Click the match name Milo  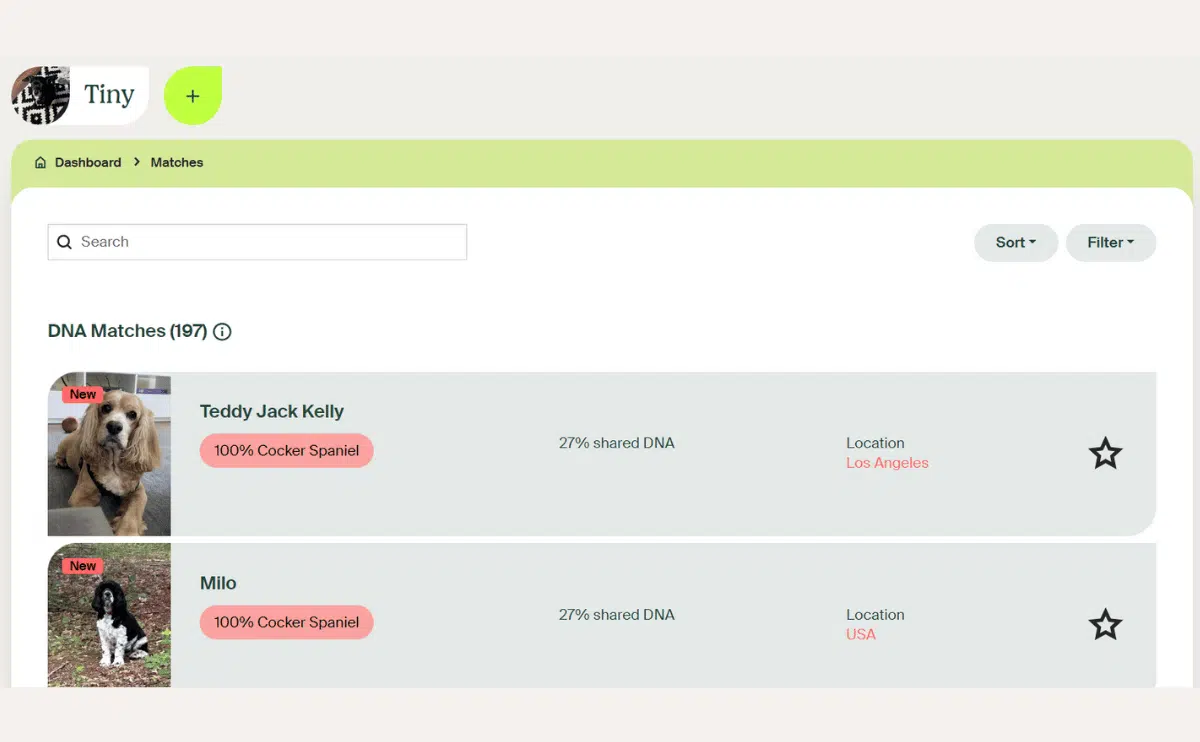(218, 583)
